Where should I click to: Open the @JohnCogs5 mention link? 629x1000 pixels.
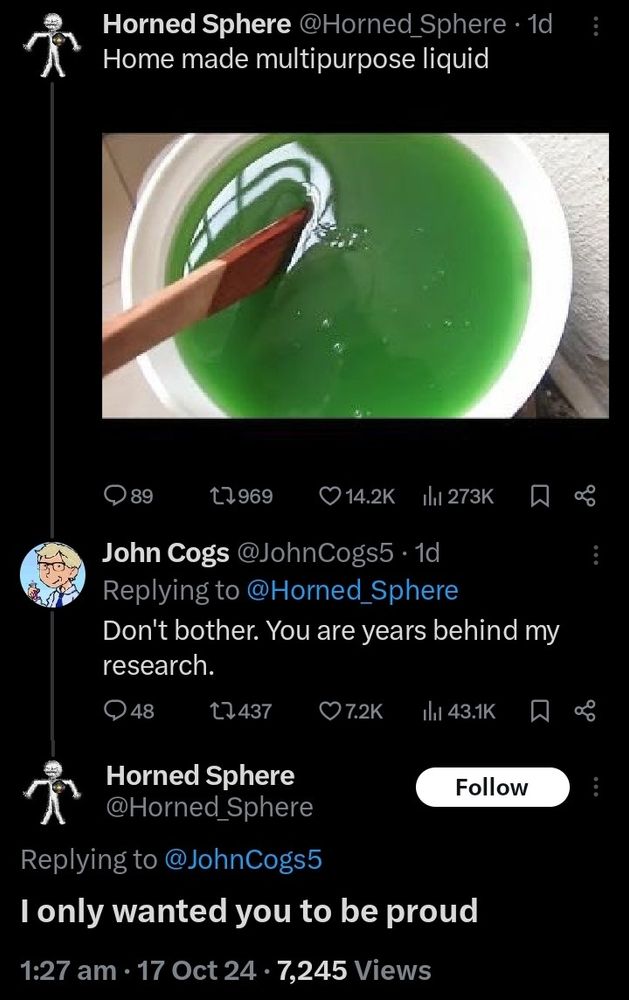(241, 859)
